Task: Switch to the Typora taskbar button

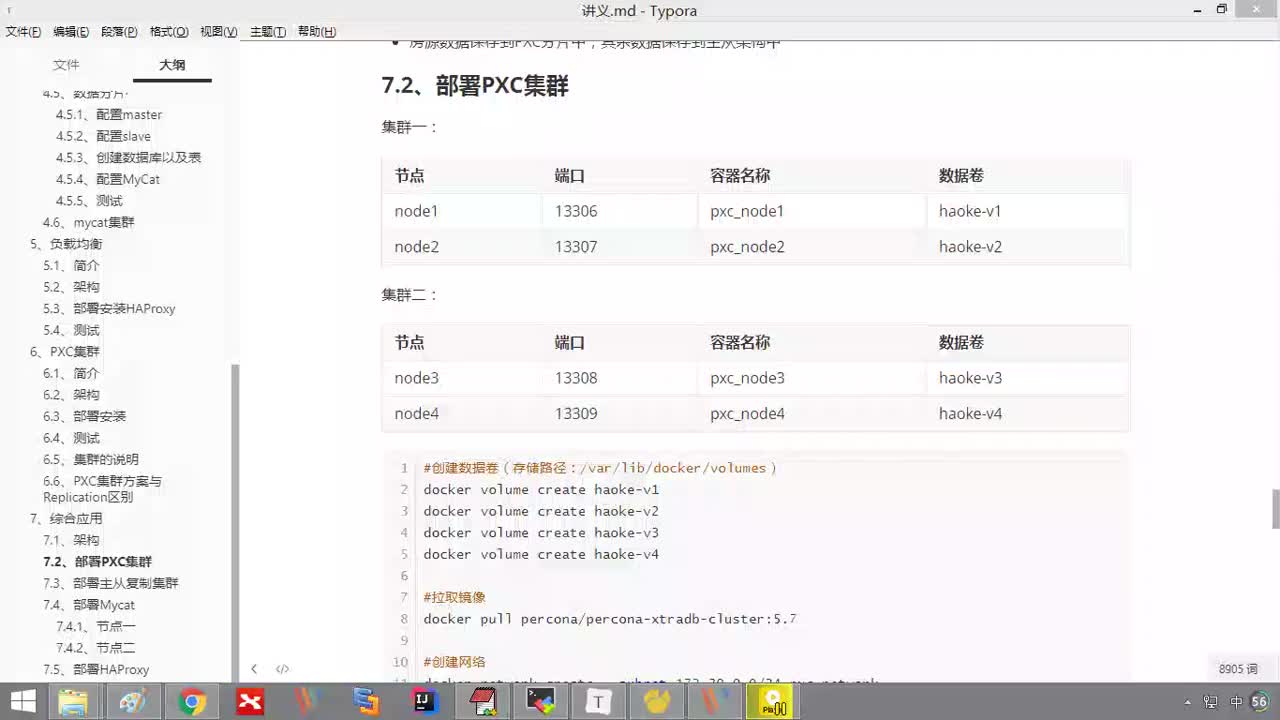Action: 599,702
